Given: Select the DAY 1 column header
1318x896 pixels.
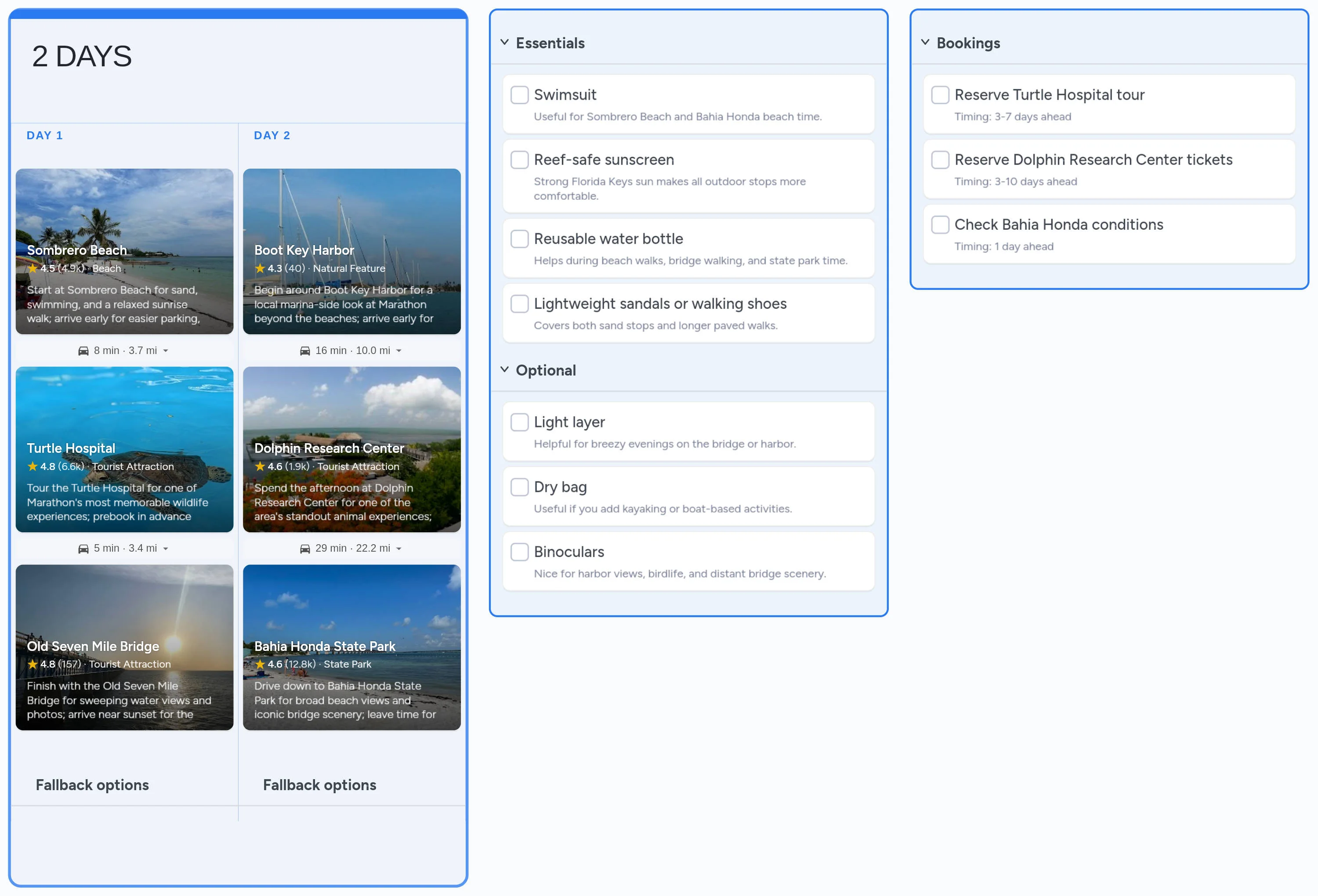Looking at the screenshot, I should [45, 136].
